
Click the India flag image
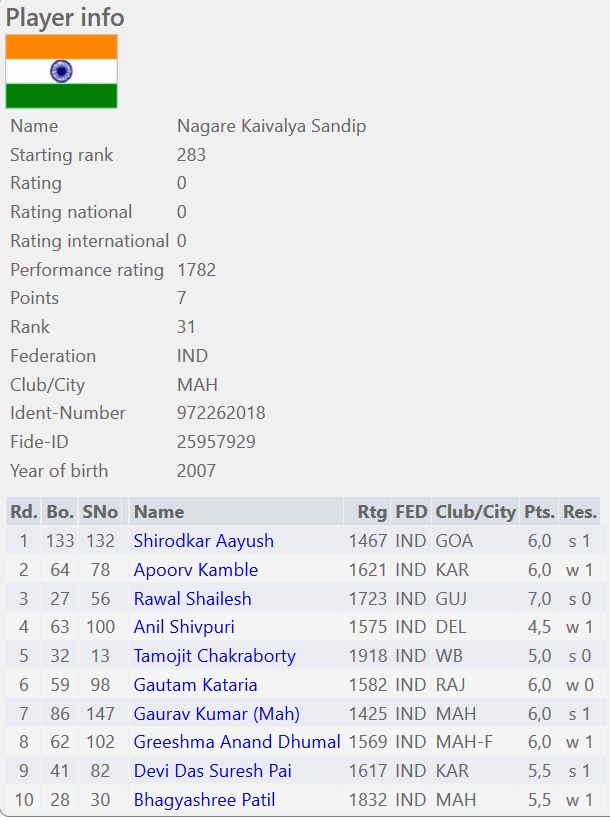tap(62, 71)
